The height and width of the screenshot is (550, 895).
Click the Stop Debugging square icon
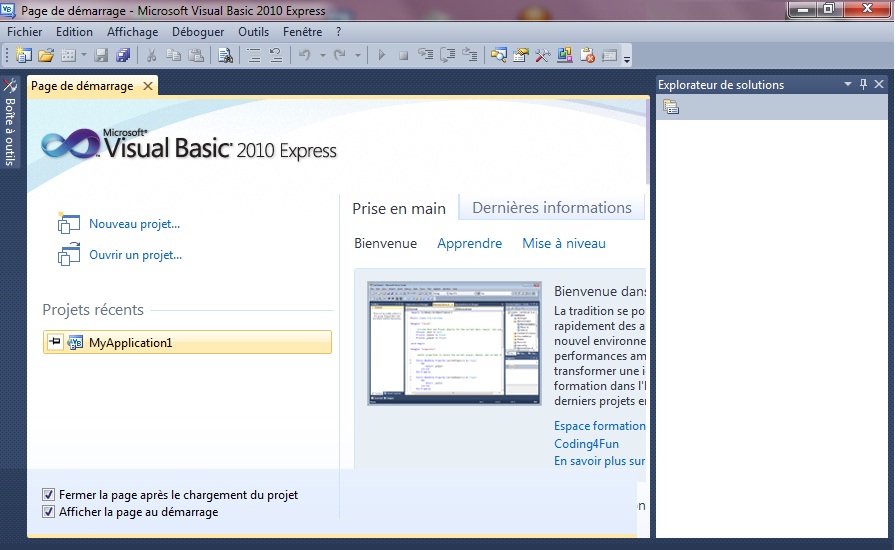[404, 55]
